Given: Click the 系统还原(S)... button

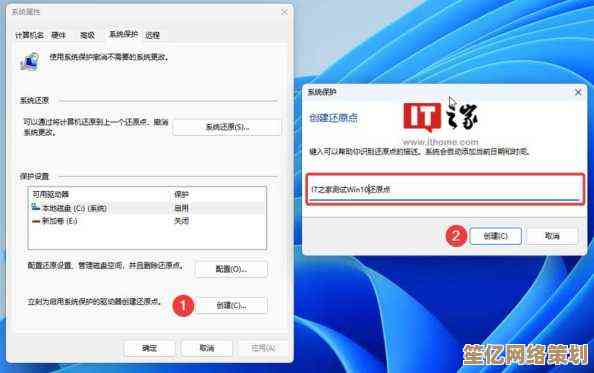Looking at the screenshot, I should [x=227, y=127].
